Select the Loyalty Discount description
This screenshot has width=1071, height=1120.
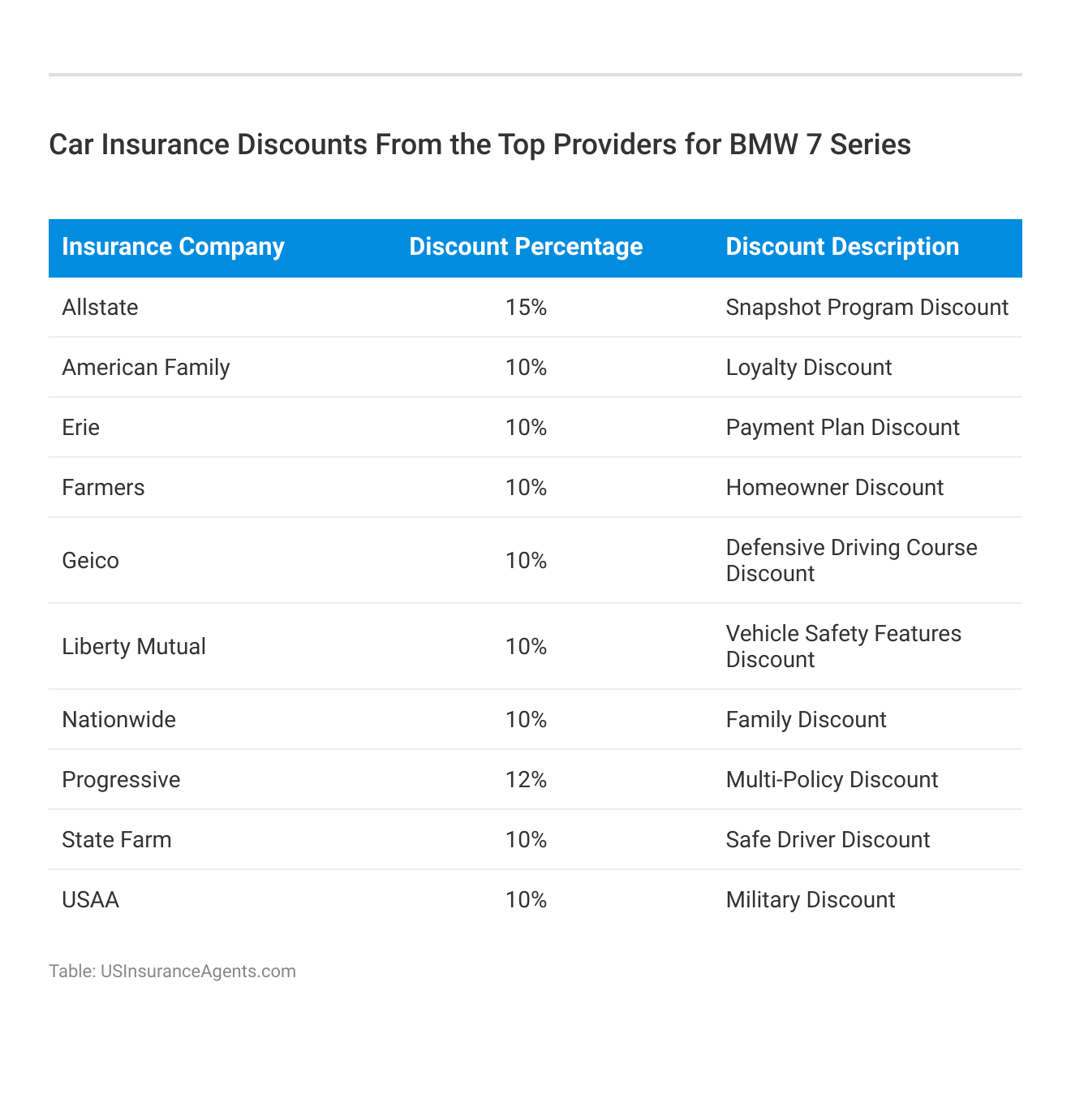[x=808, y=368]
